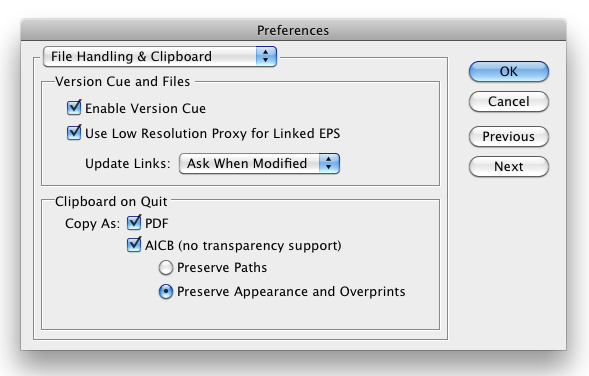This screenshot has width=589, height=376.
Task: Select Preserve Appearance and Overprints radio button
Action: click(x=166, y=291)
